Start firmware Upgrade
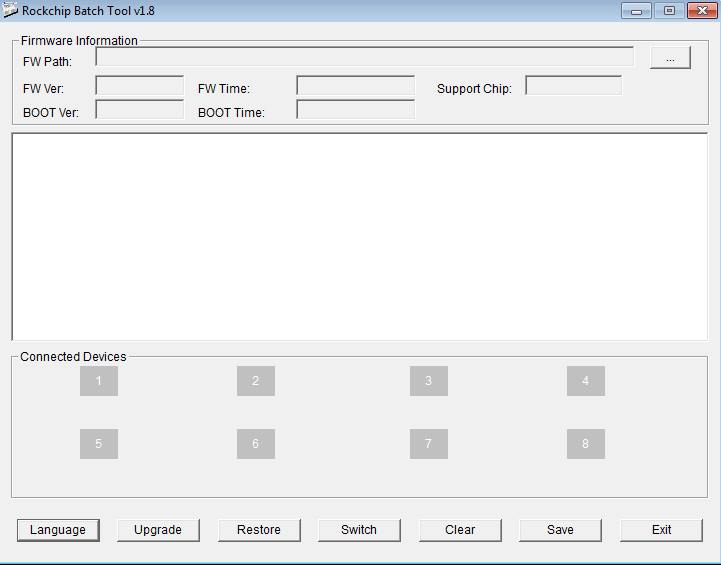Screen dimensions: 721x565 tap(158, 530)
